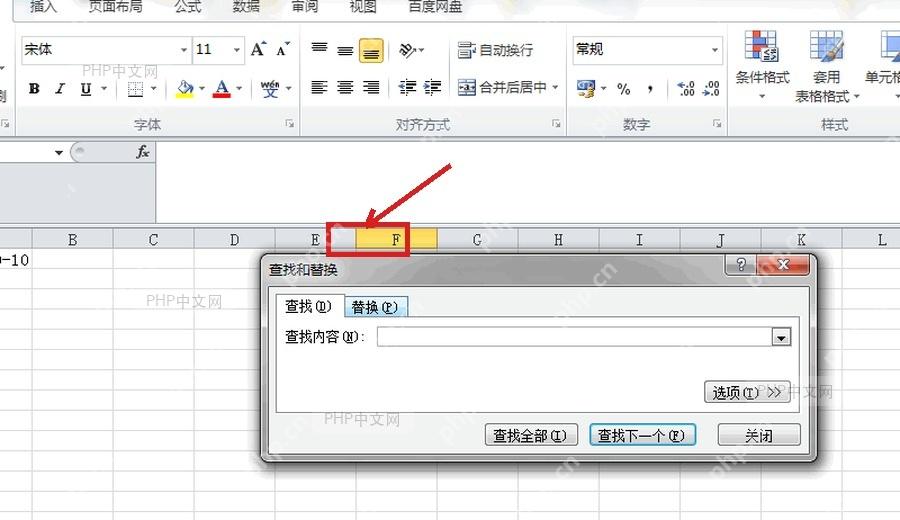Switch to 查找 tab in dialog
This screenshot has height=520, width=900.
tap(309, 306)
